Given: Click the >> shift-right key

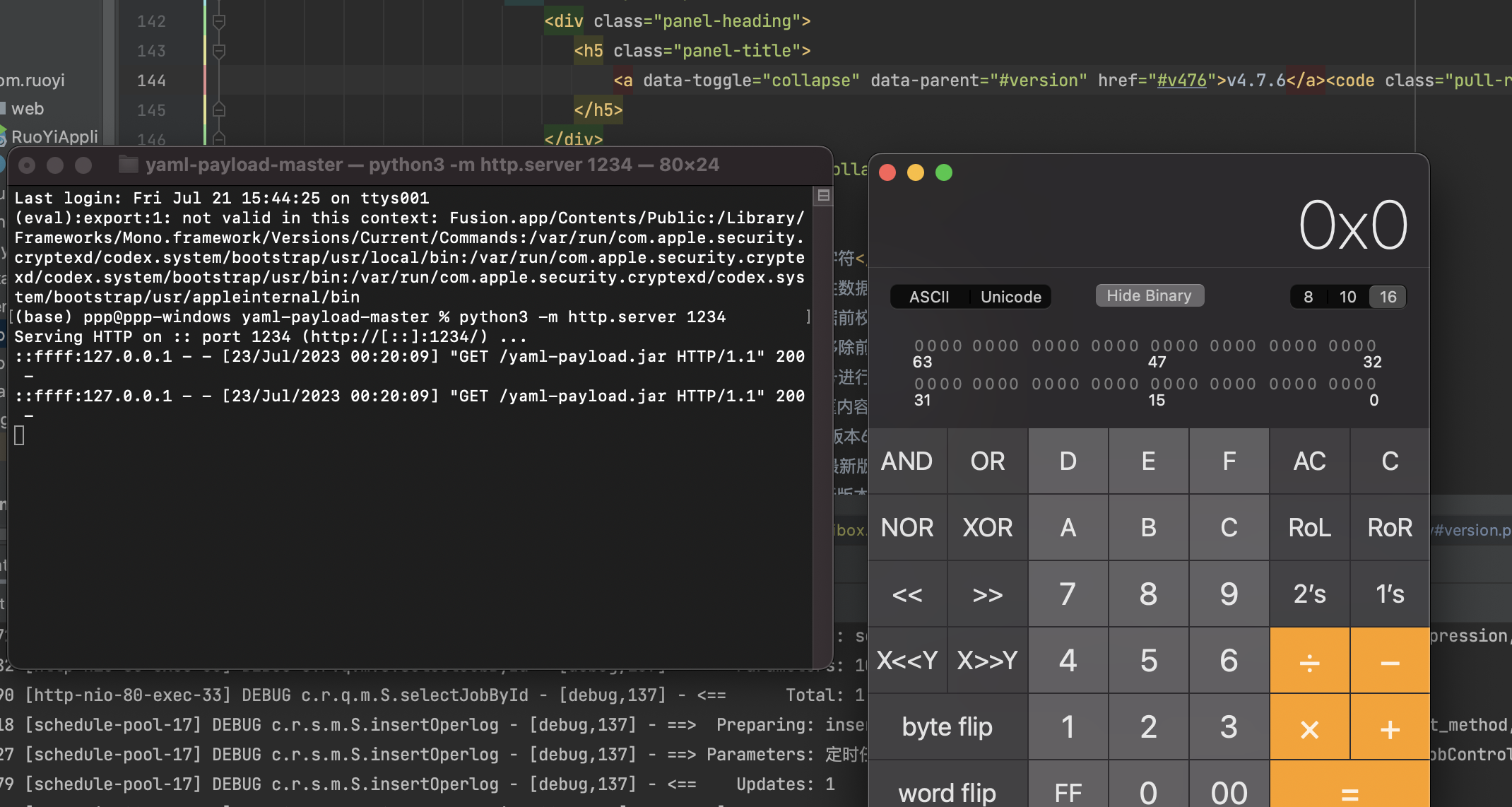Looking at the screenshot, I should pos(988,594).
